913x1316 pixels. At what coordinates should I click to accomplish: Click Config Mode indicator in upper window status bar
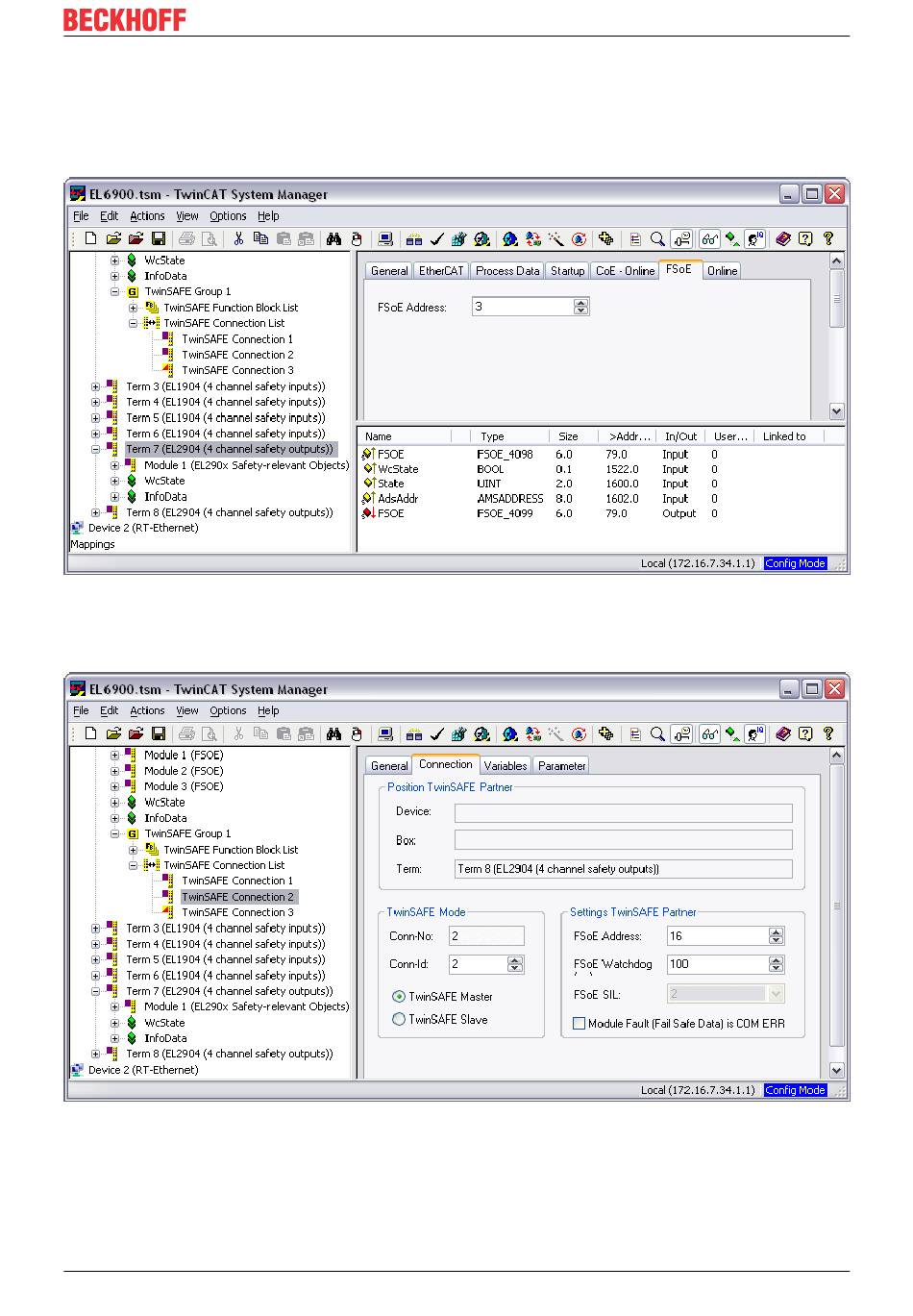795,563
